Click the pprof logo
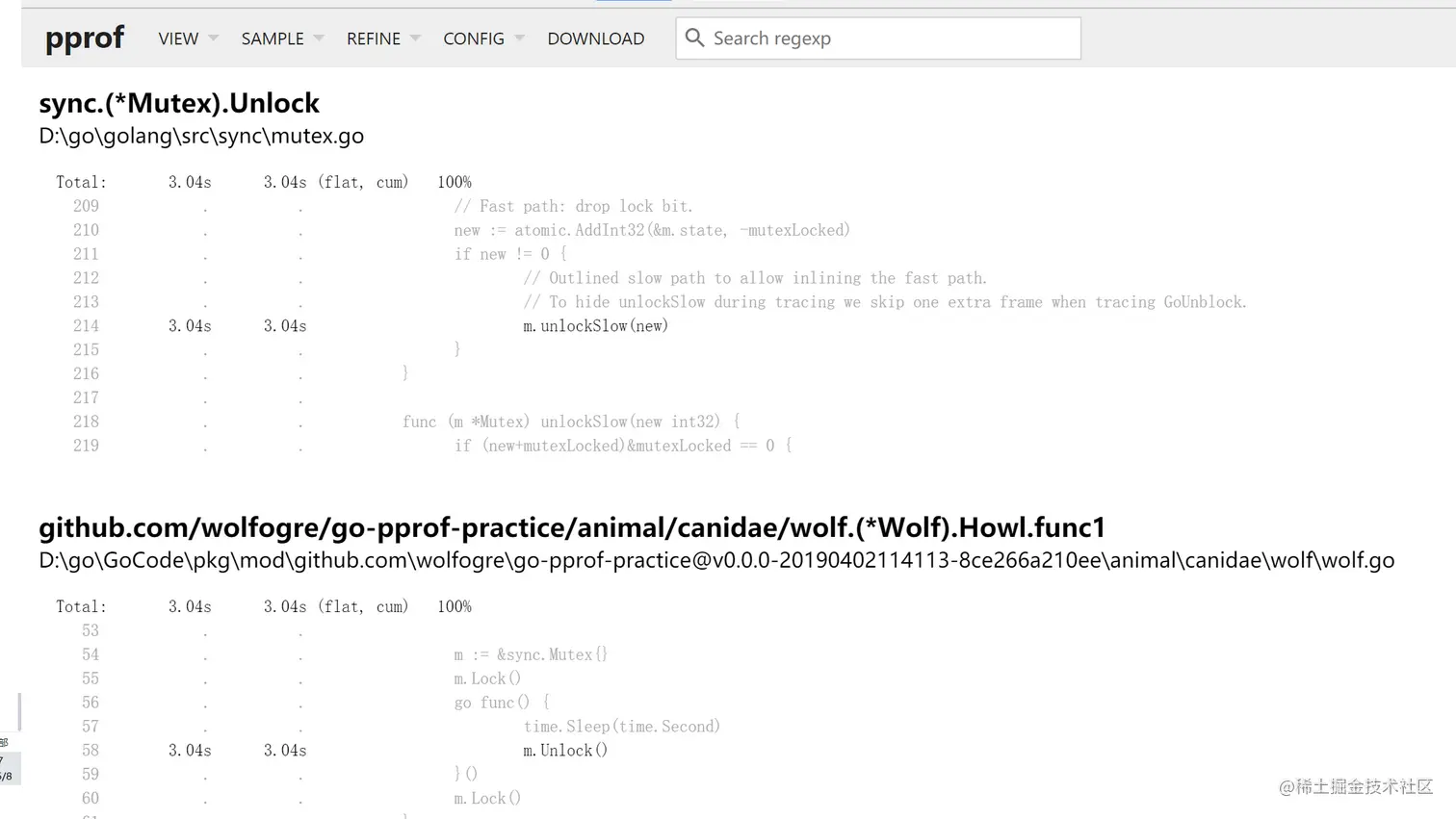1456x819 pixels. tap(85, 38)
